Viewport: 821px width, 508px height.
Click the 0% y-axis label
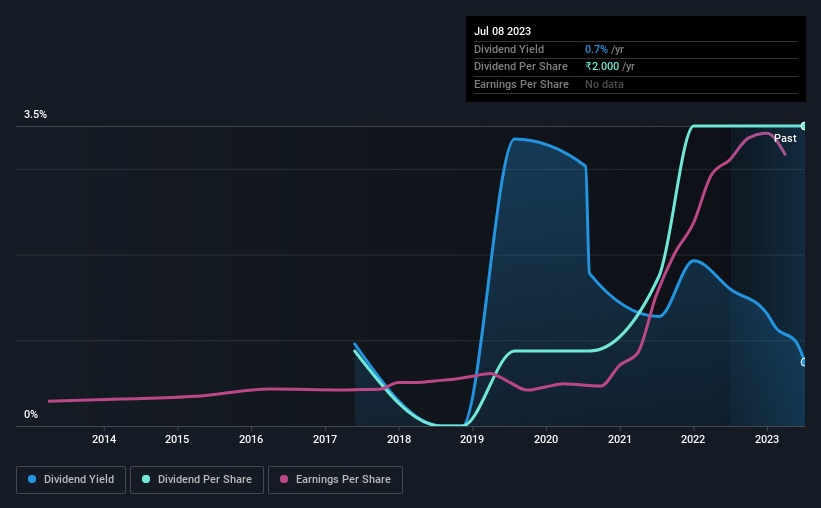[x=31, y=414]
